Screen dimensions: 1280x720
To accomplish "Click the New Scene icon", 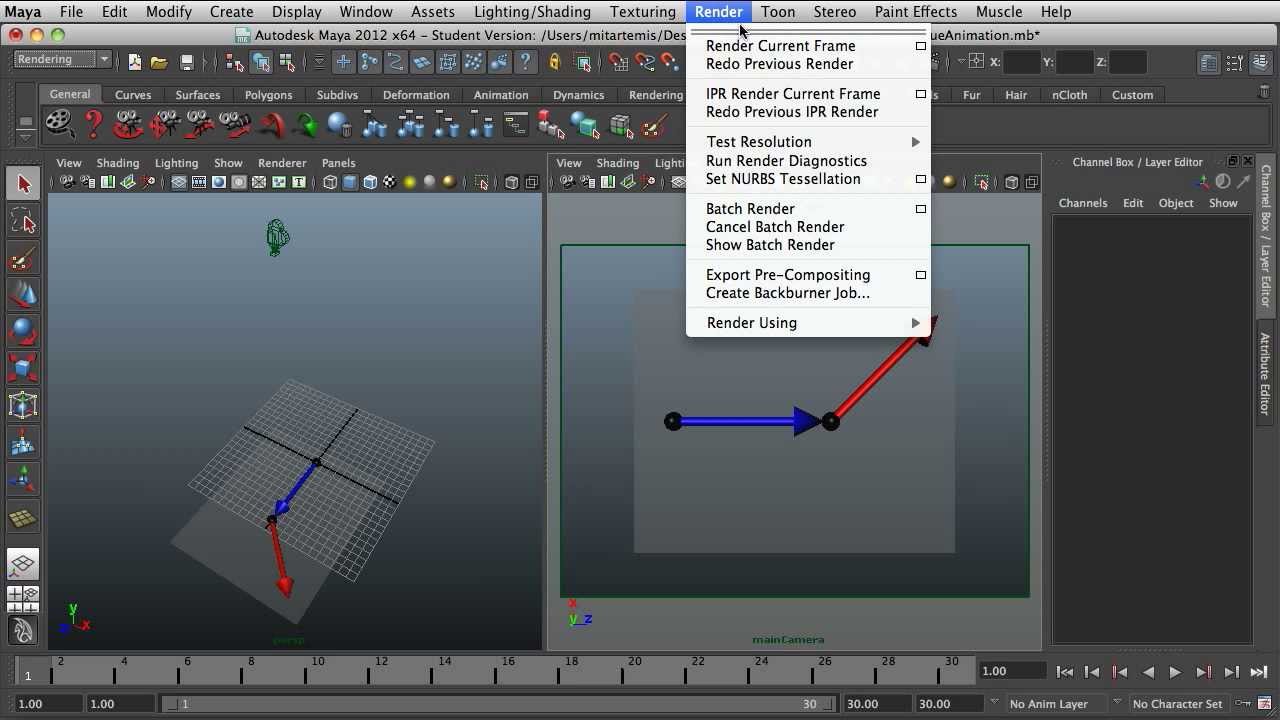I will [135, 62].
